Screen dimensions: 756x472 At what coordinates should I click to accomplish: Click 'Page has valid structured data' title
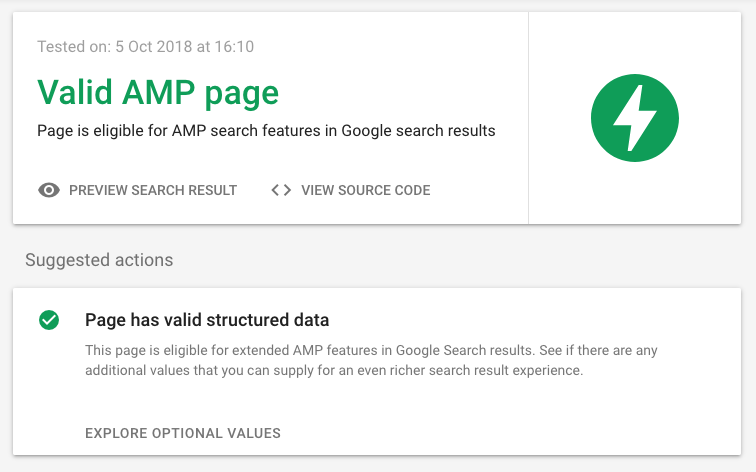click(207, 320)
